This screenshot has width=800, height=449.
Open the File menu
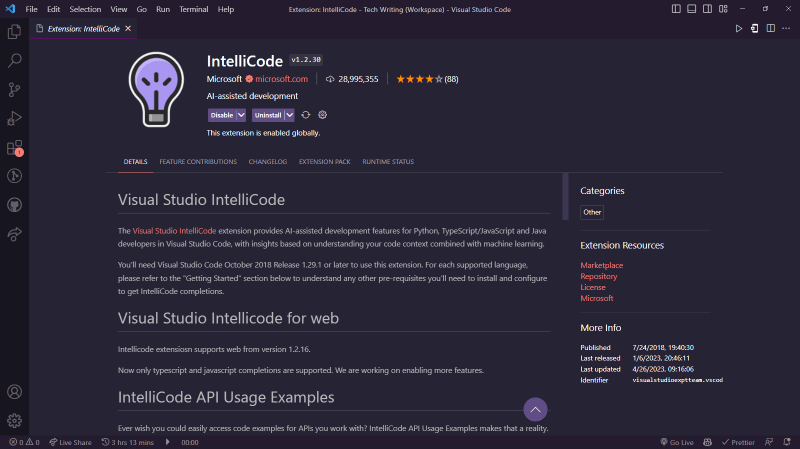point(31,9)
